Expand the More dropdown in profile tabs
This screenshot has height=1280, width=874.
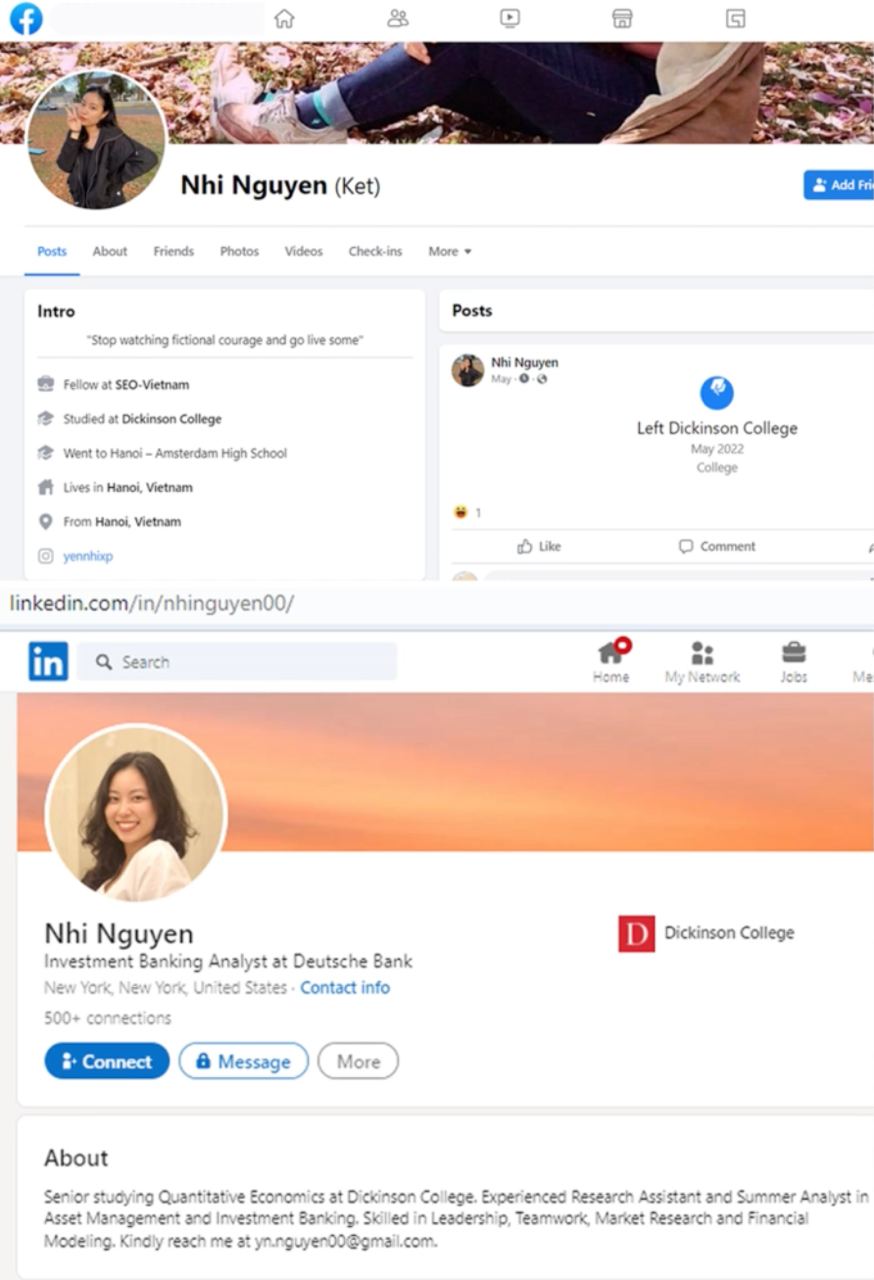[450, 251]
